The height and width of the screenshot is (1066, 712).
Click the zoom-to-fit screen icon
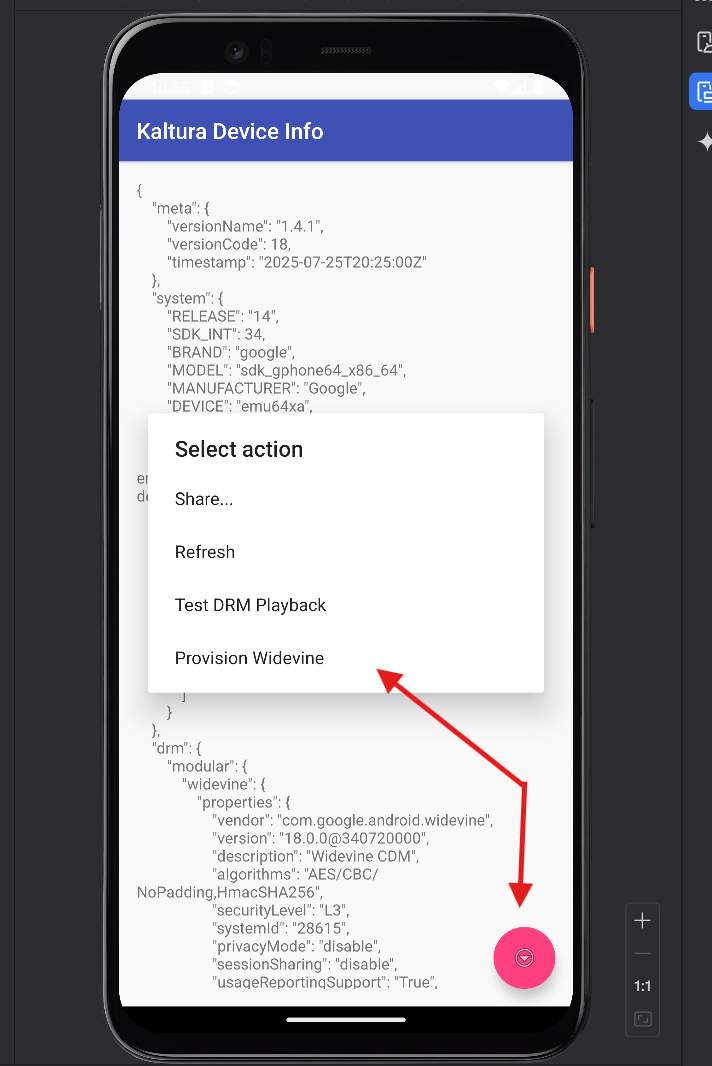[643, 1019]
